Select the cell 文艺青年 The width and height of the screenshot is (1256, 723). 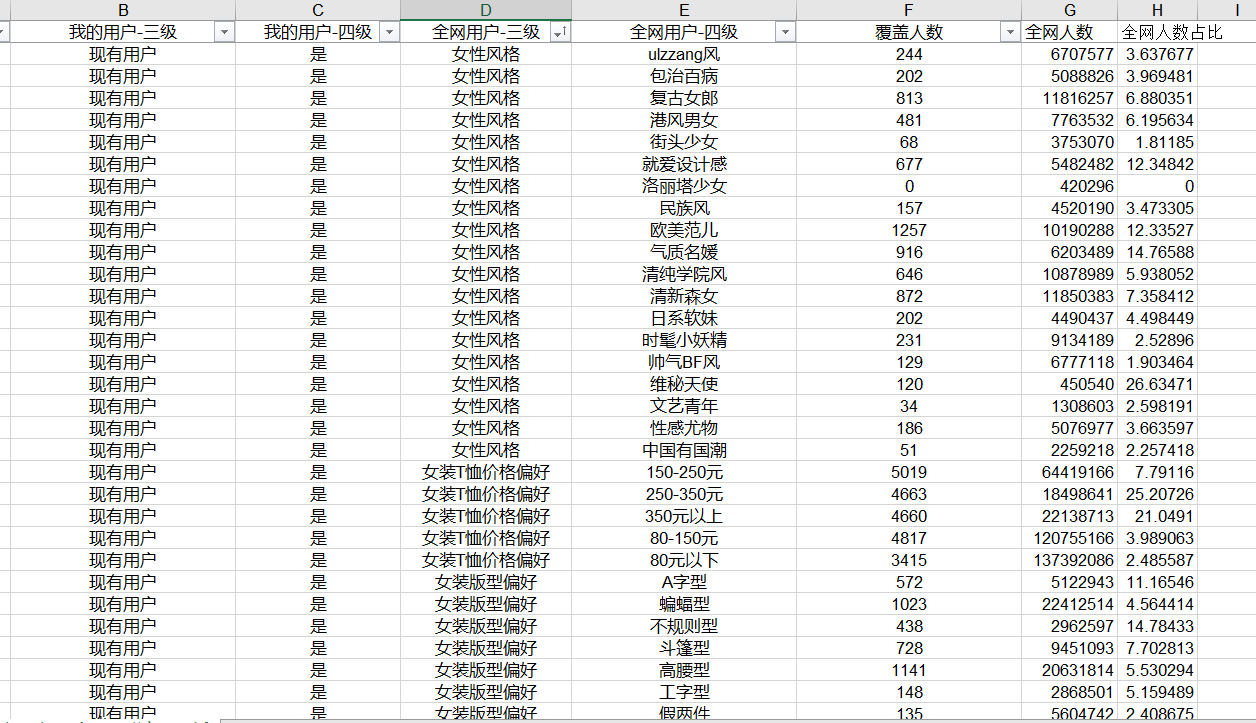pos(684,406)
